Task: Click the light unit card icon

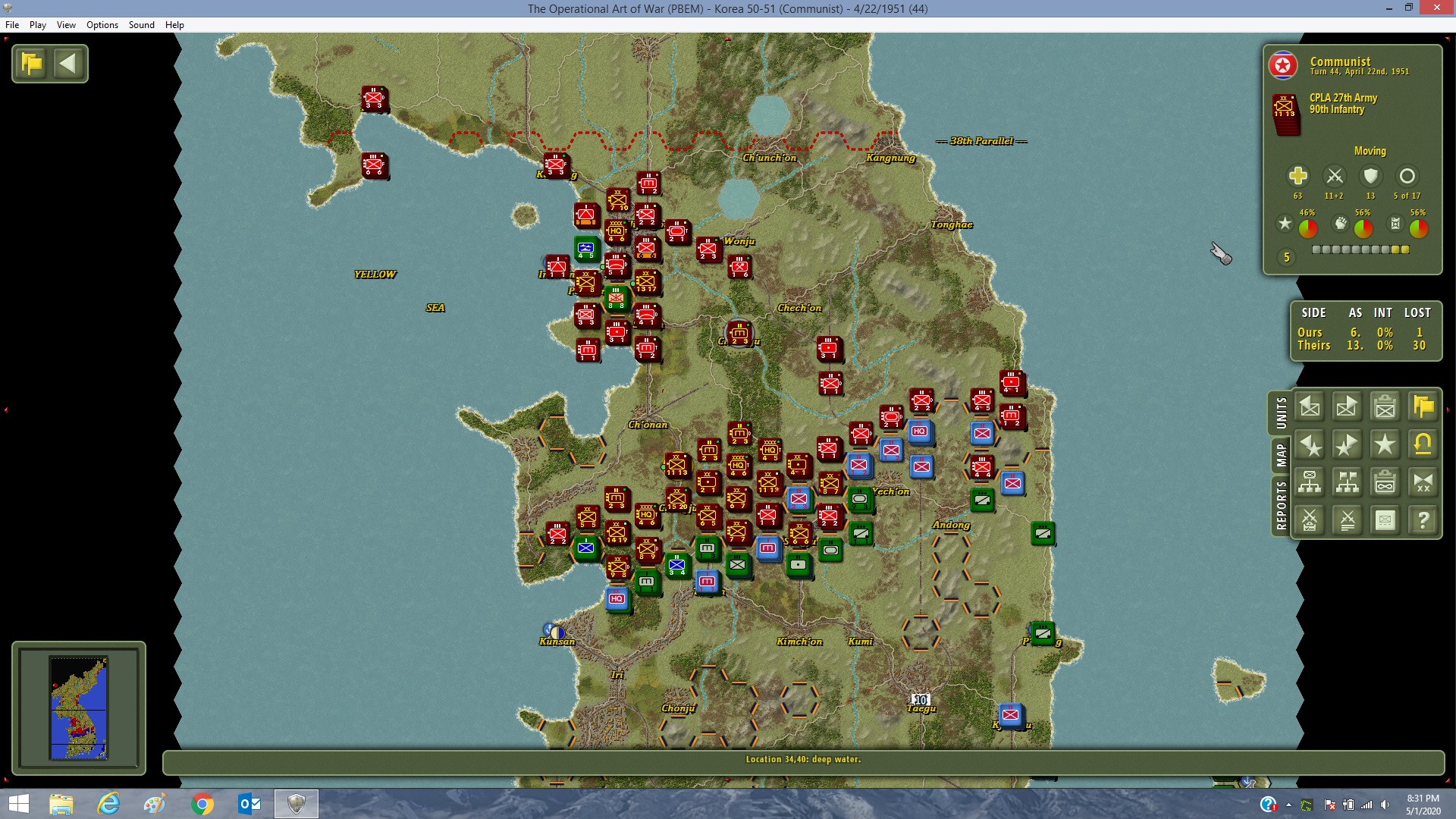Action: click(1385, 520)
